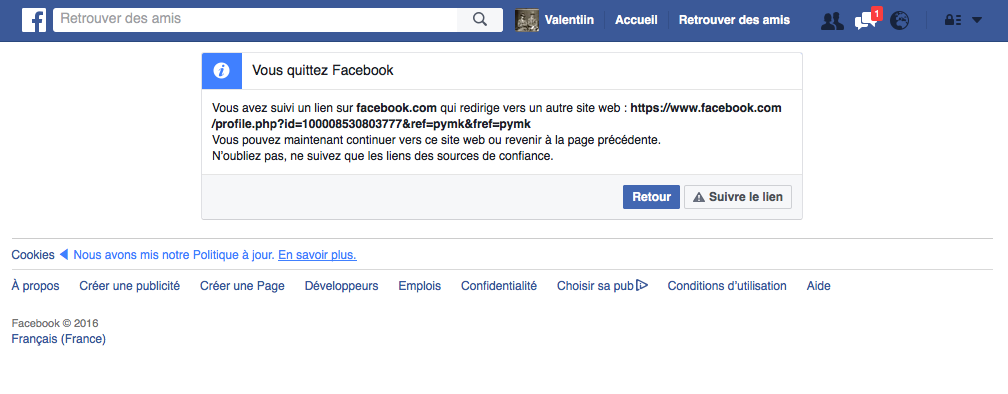Click the blue info icon in dialog
Screen dimensions: 1008x394
222,71
